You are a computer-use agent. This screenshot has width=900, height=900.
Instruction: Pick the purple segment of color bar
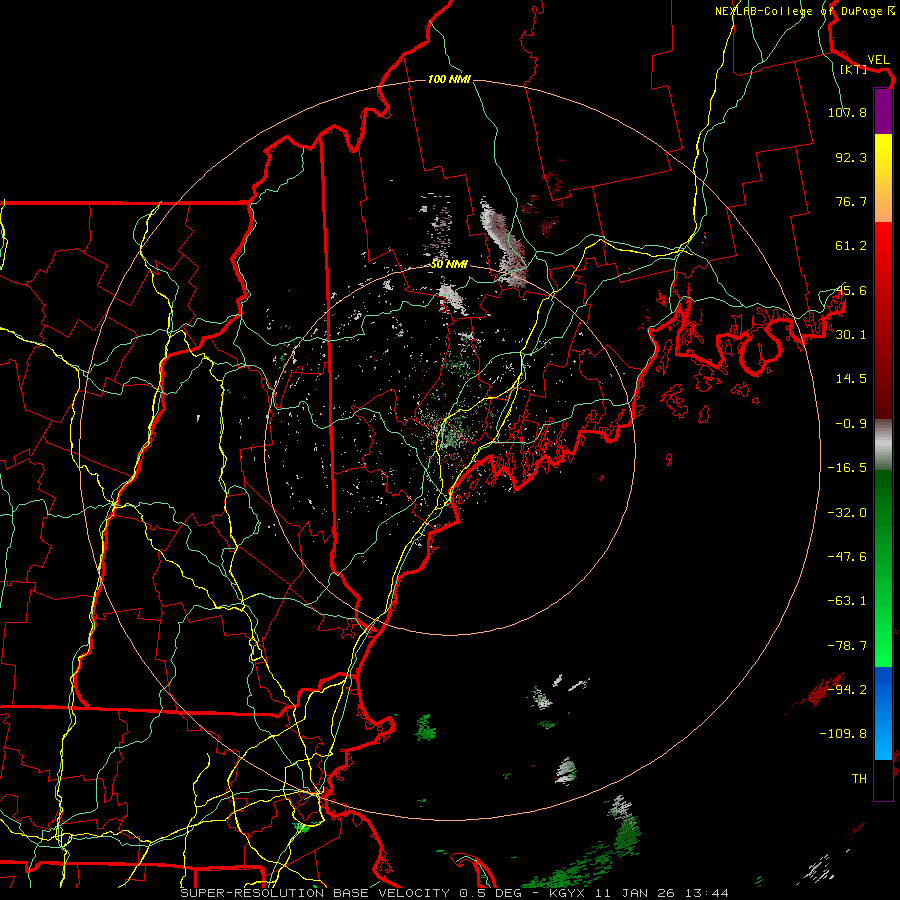883,112
